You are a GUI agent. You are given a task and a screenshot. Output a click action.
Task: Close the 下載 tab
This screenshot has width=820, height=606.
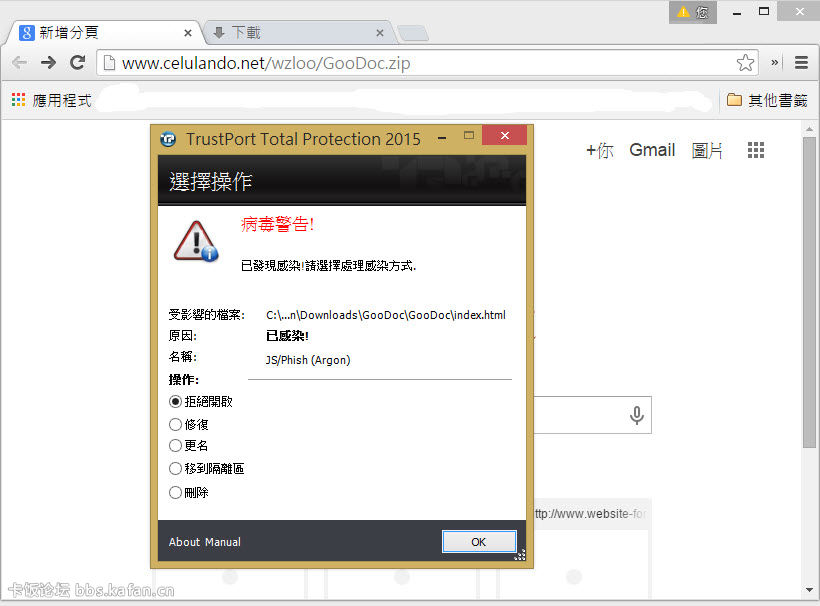tap(380, 33)
